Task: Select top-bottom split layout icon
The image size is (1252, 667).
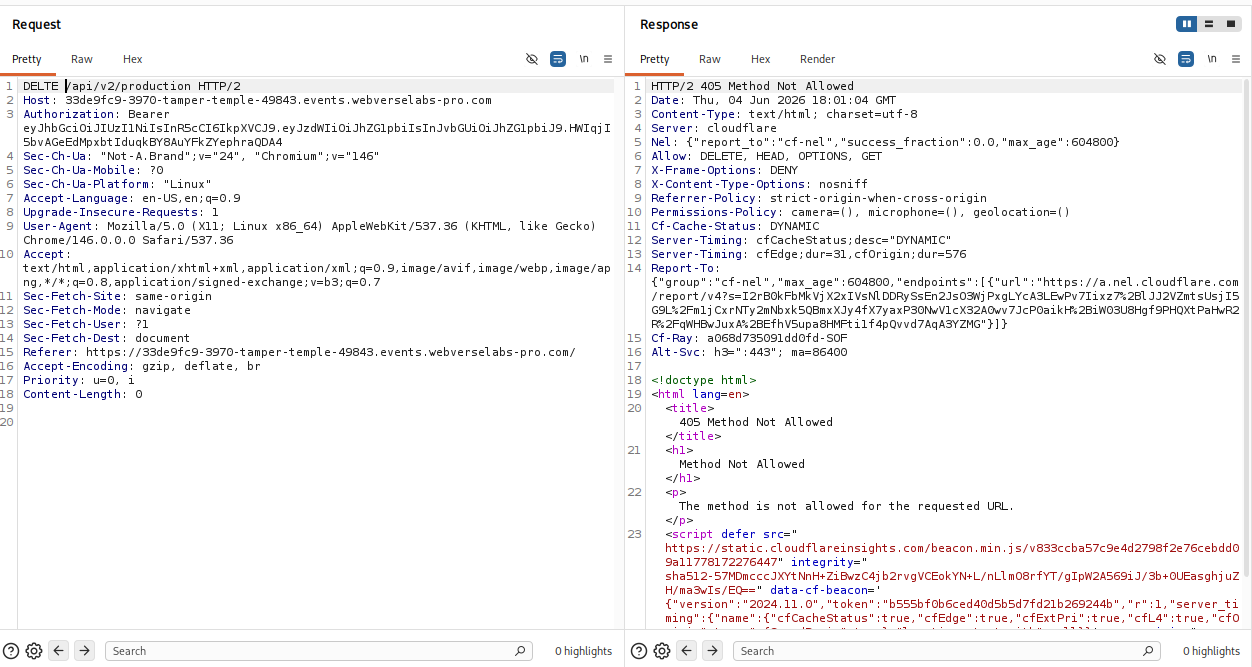Action: coord(1209,24)
